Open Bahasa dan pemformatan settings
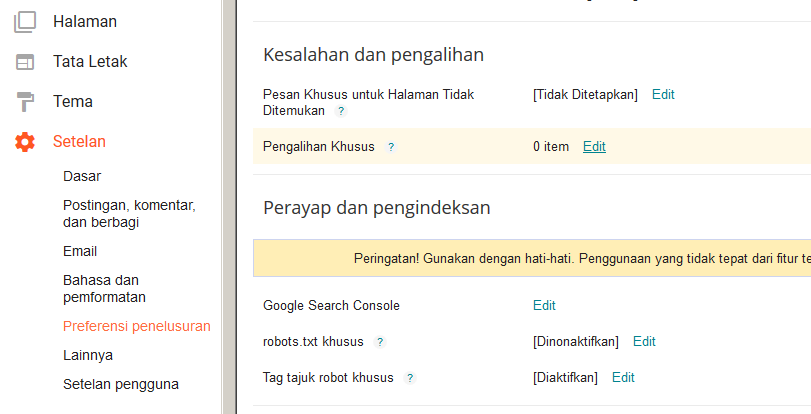811x414 pixels. (104, 289)
